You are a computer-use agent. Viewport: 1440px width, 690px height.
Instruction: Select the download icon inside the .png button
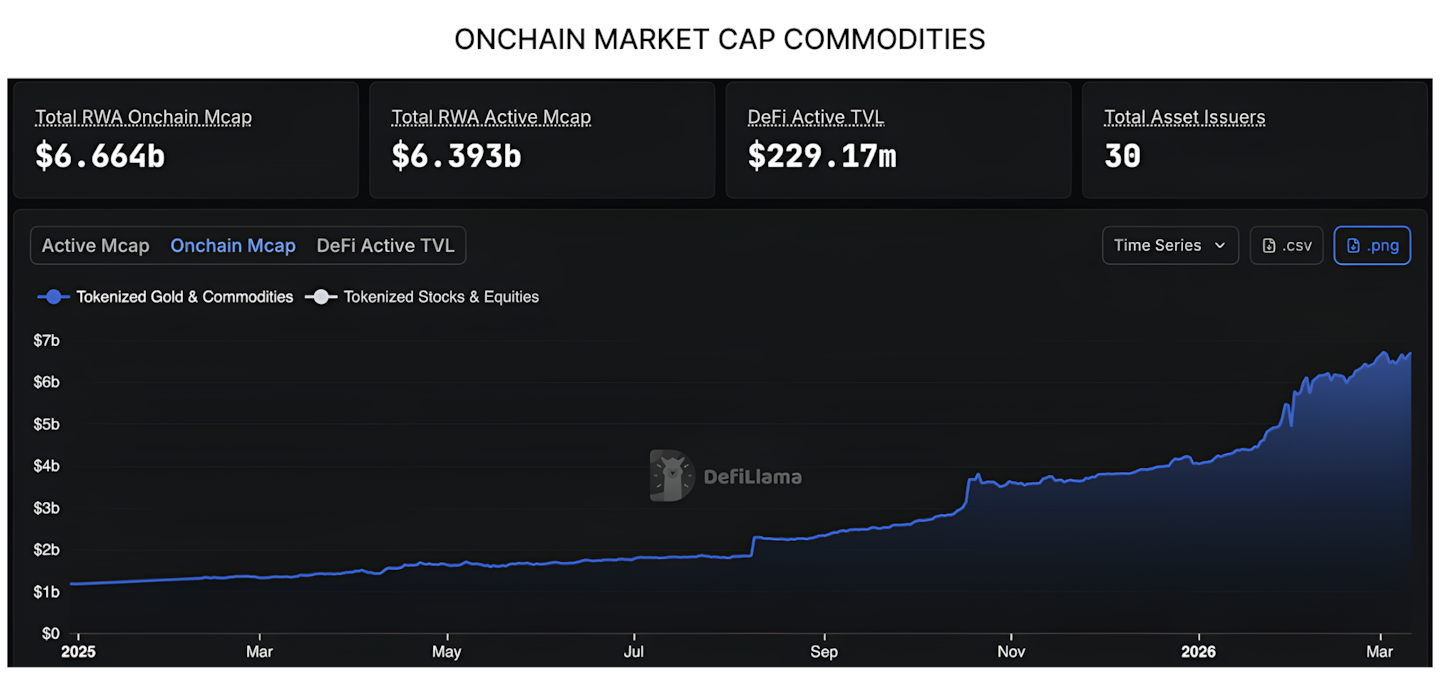(1353, 245)
